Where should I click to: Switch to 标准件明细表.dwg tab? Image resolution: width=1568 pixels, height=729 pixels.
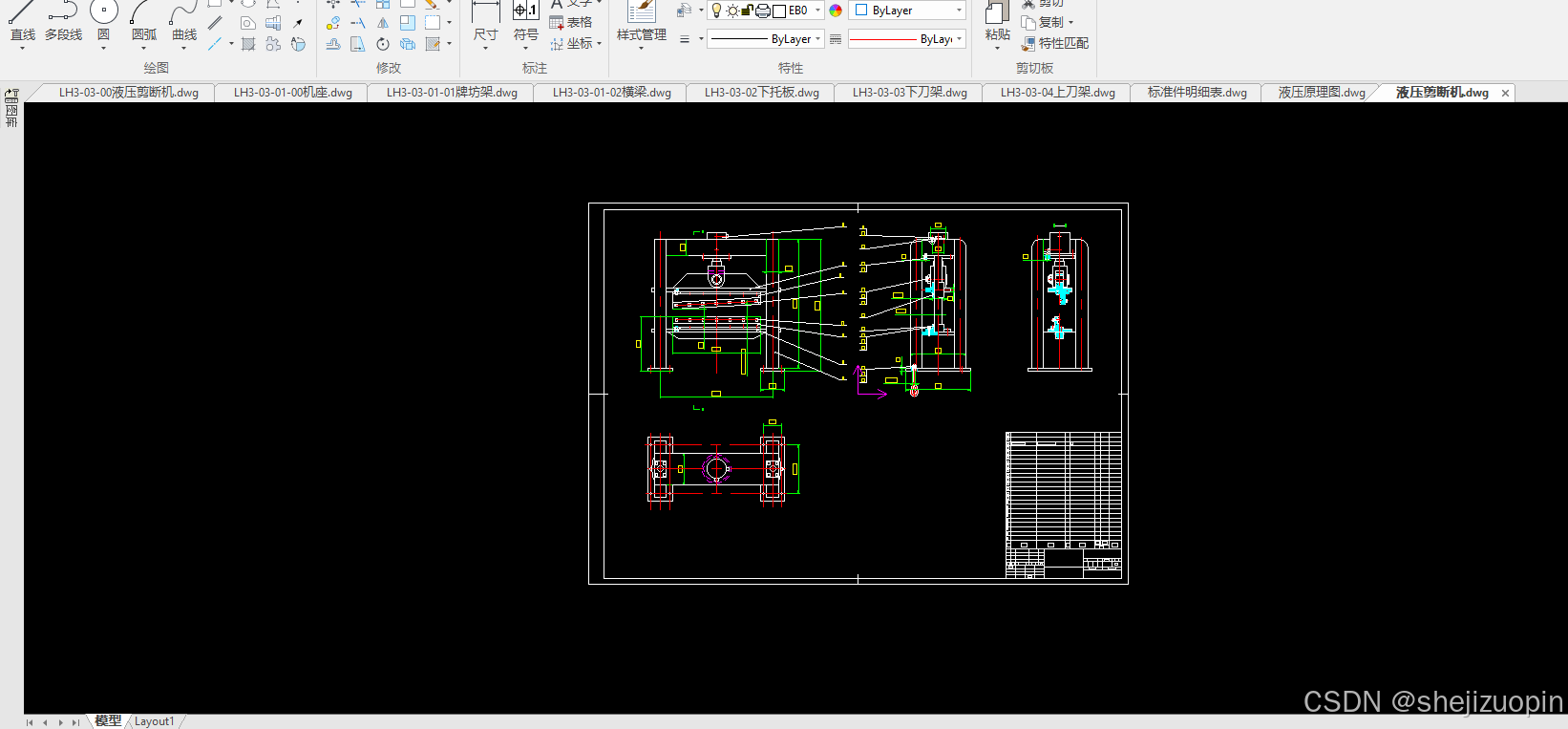click(x=1197, y=93)
